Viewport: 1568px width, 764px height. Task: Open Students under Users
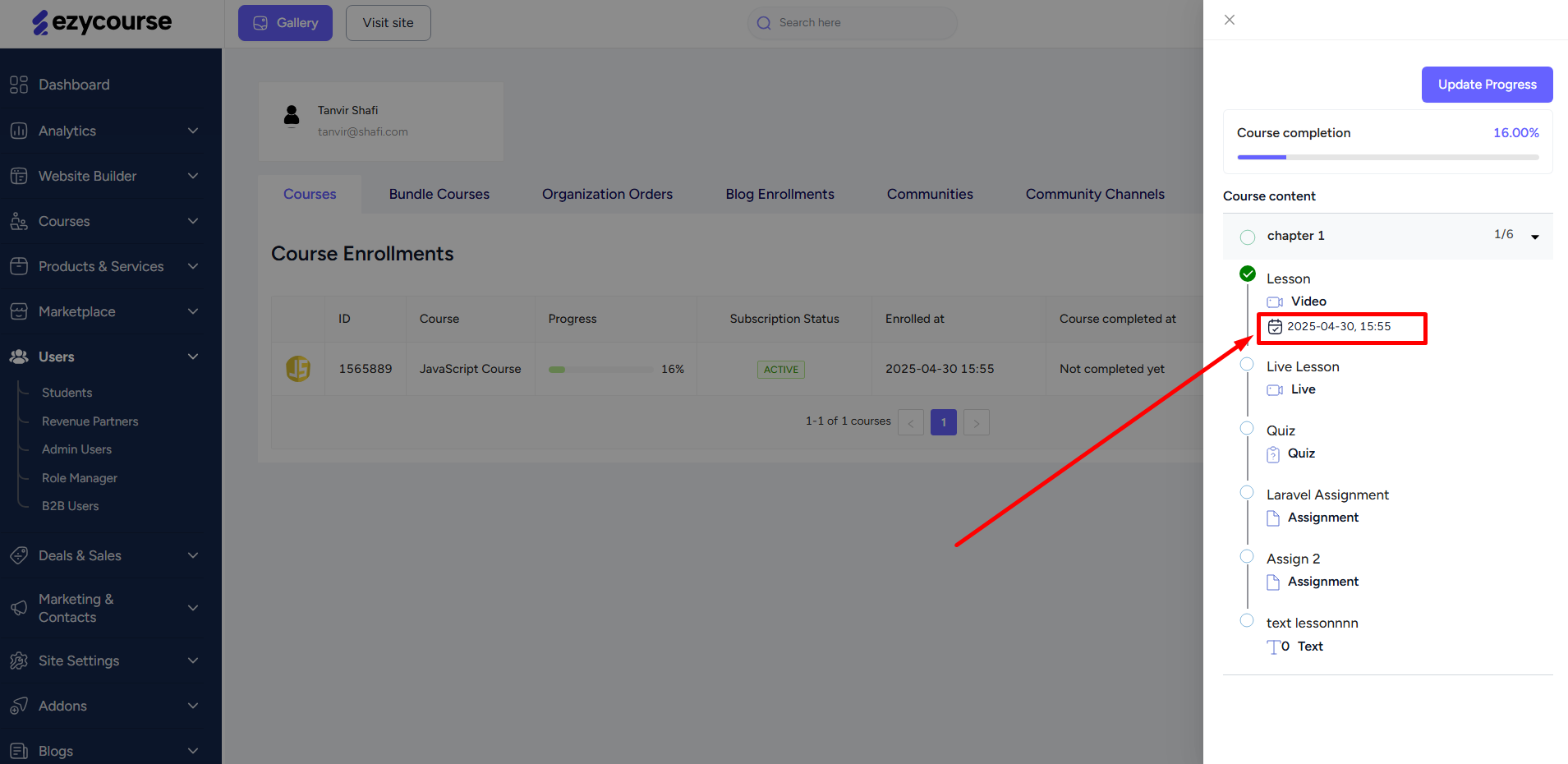(x=67, y=393)
